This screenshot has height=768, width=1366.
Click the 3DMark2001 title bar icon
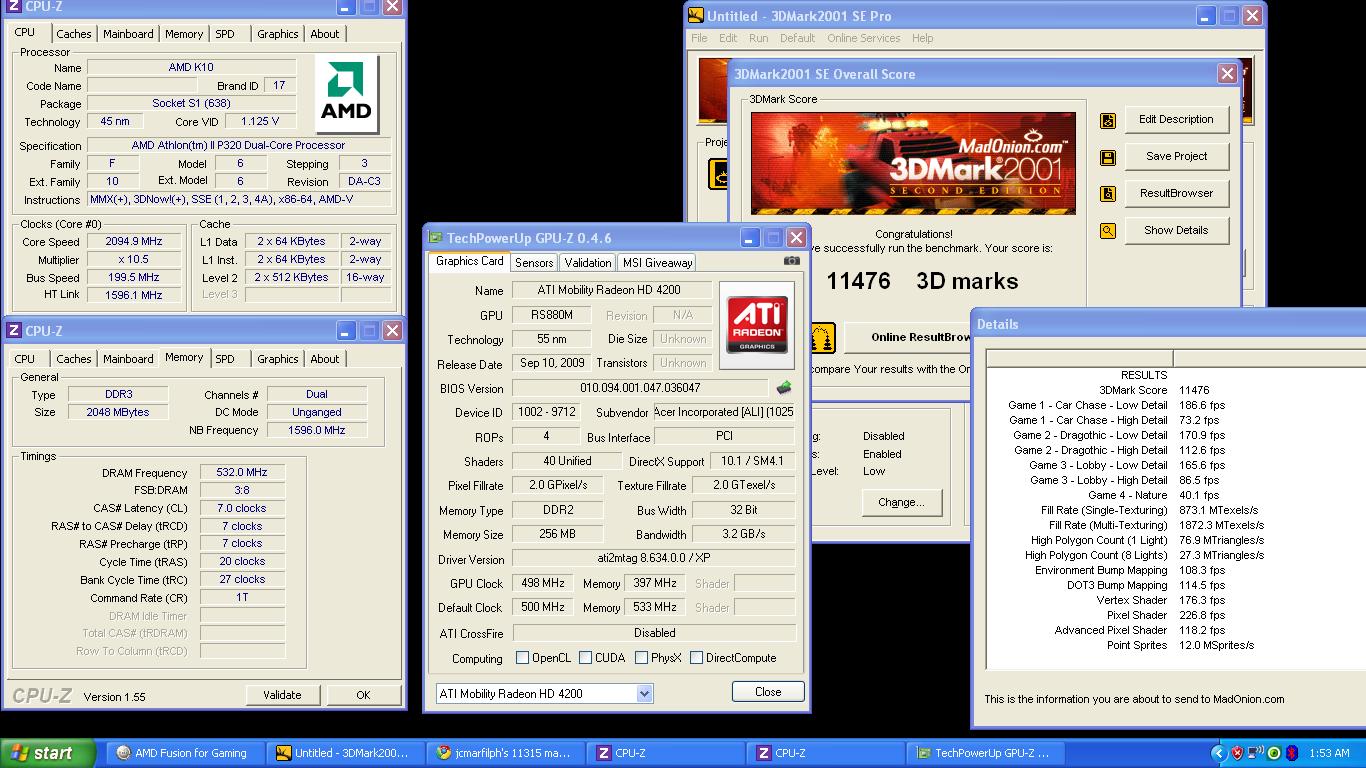tap(695, 16)
